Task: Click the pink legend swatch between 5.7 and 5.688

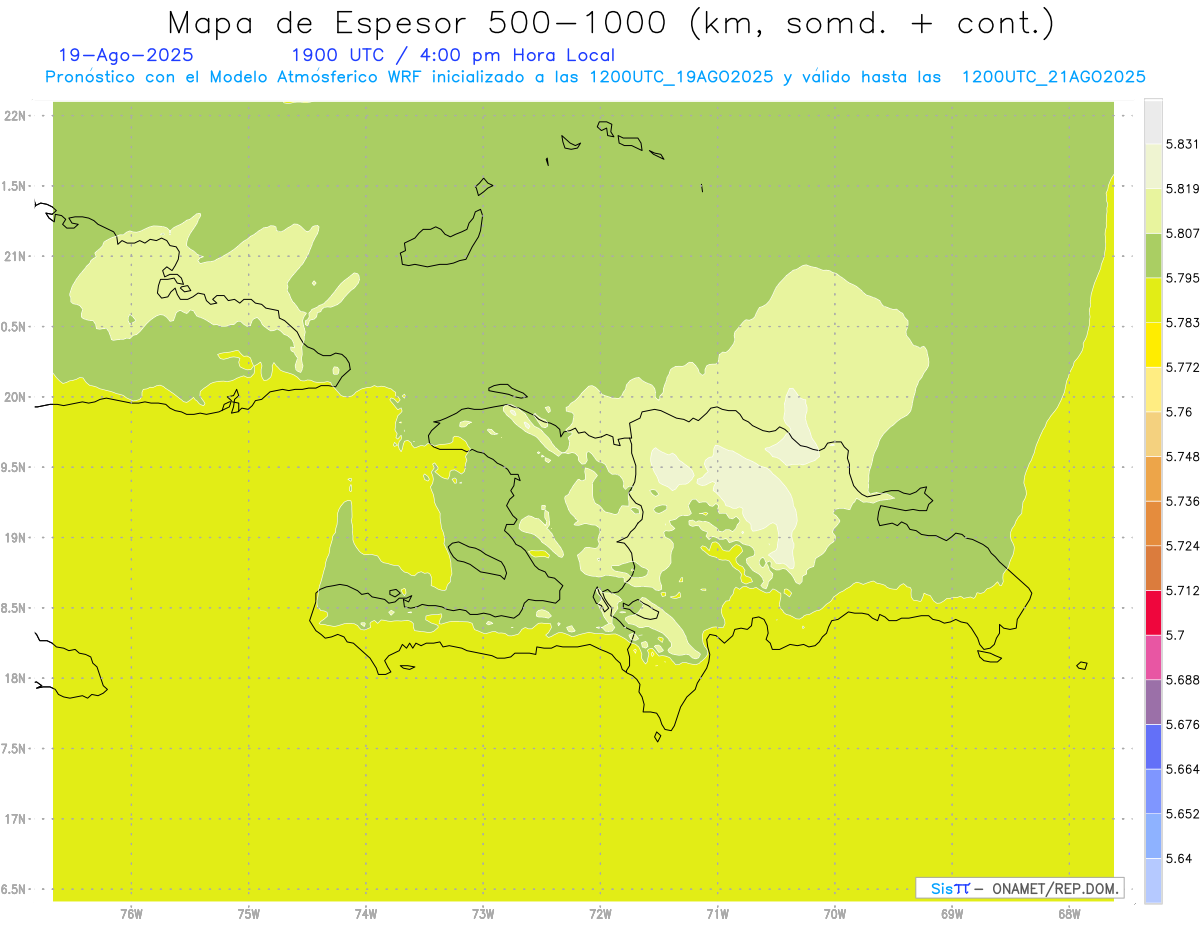Action: point(1153,657)
